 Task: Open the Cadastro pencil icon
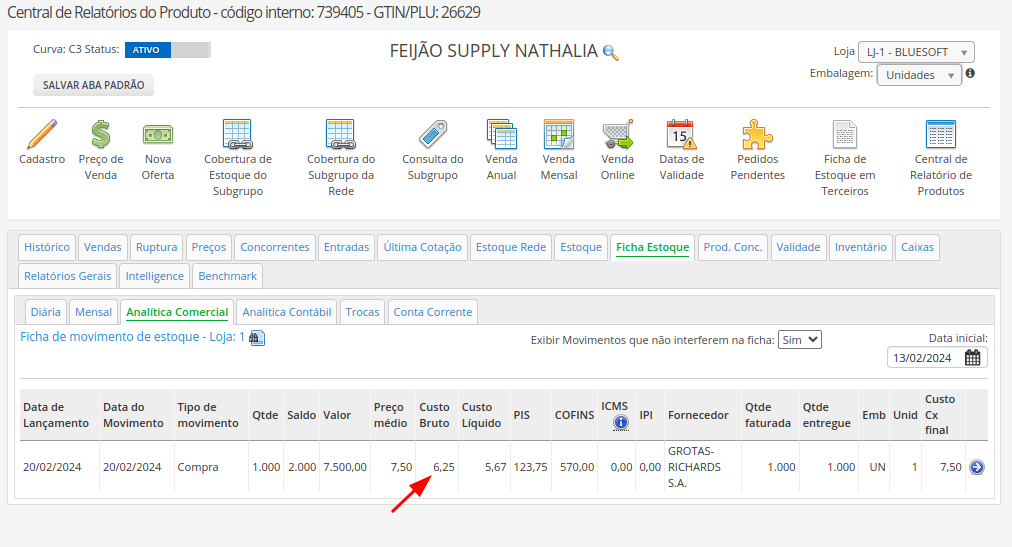click(42, 134)
